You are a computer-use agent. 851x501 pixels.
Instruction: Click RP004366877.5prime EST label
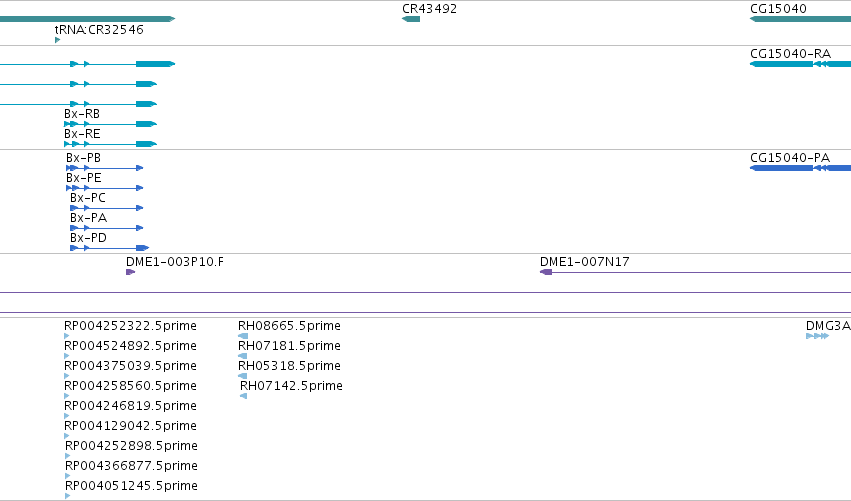coord(131,466)
